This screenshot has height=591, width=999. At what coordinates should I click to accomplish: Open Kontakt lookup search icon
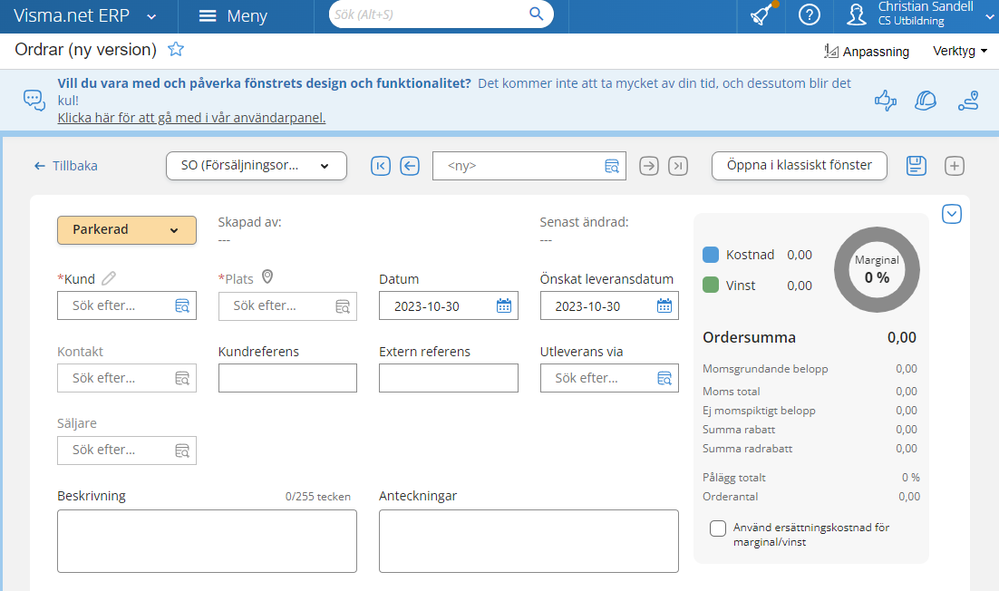[x=182, y=378]
